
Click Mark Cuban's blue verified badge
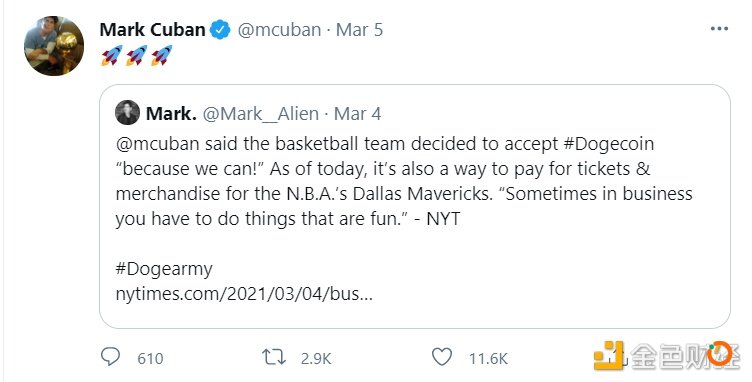[x=221, y=30]
